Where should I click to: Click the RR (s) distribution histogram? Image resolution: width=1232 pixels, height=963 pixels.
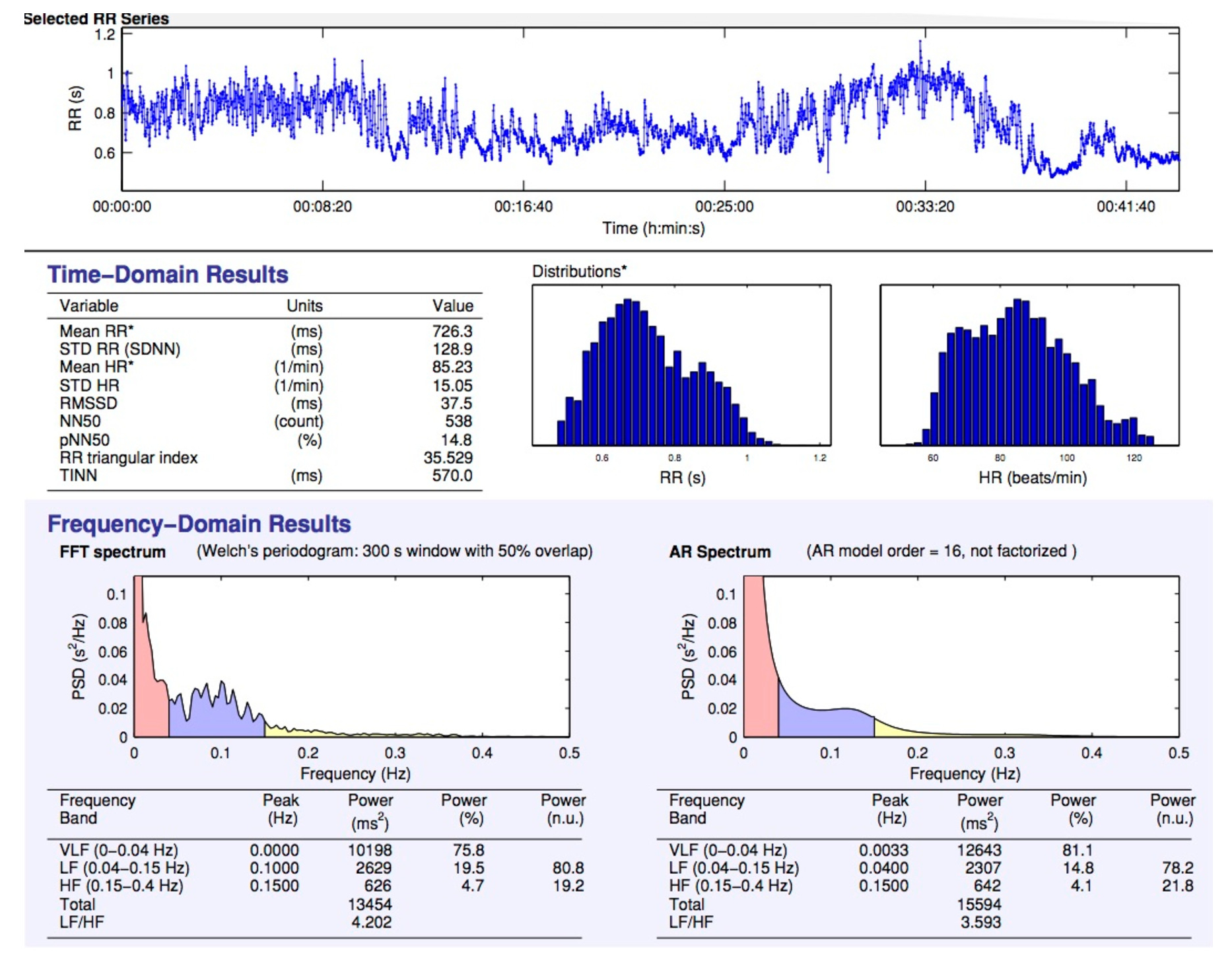coord(681,370)
